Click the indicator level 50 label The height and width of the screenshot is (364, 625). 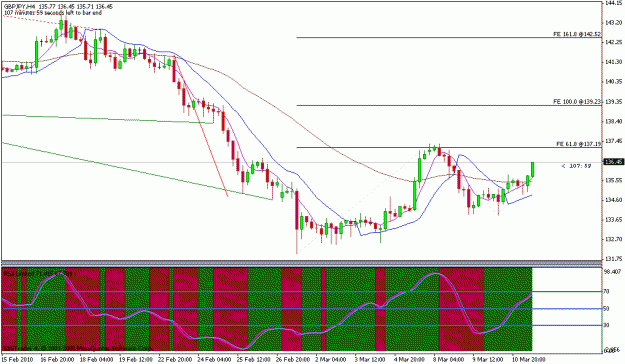coord(606,309)
